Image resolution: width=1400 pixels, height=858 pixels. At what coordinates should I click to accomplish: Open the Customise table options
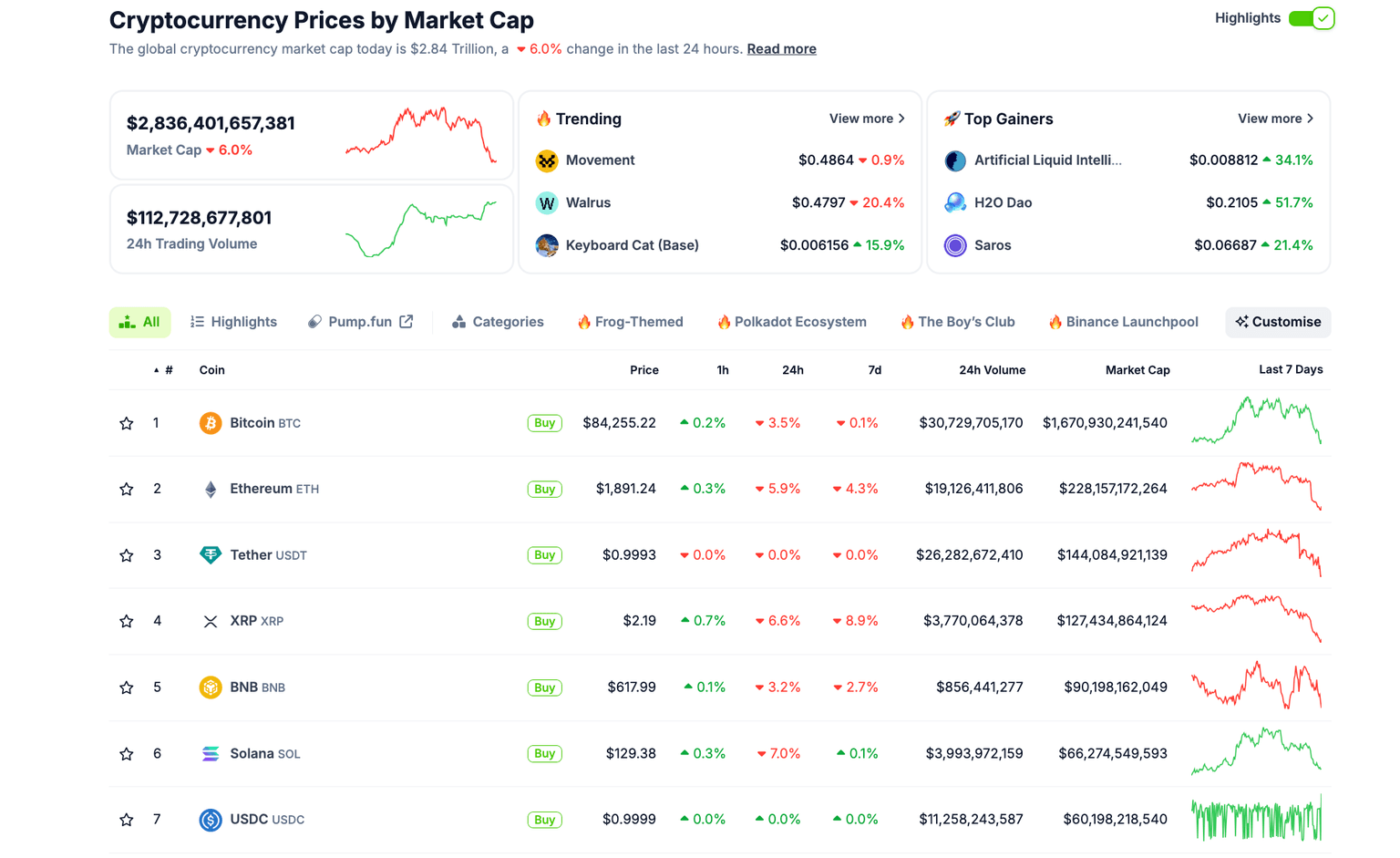[x=1278, y=322]
